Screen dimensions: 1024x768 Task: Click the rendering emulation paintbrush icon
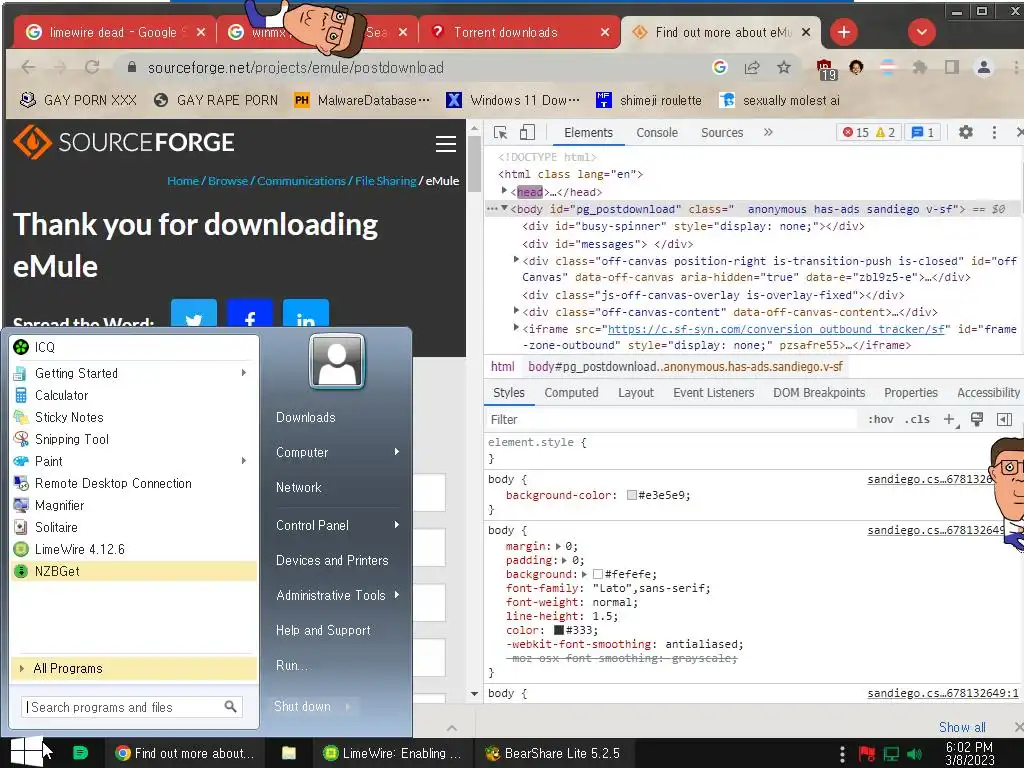pos(977,419)
